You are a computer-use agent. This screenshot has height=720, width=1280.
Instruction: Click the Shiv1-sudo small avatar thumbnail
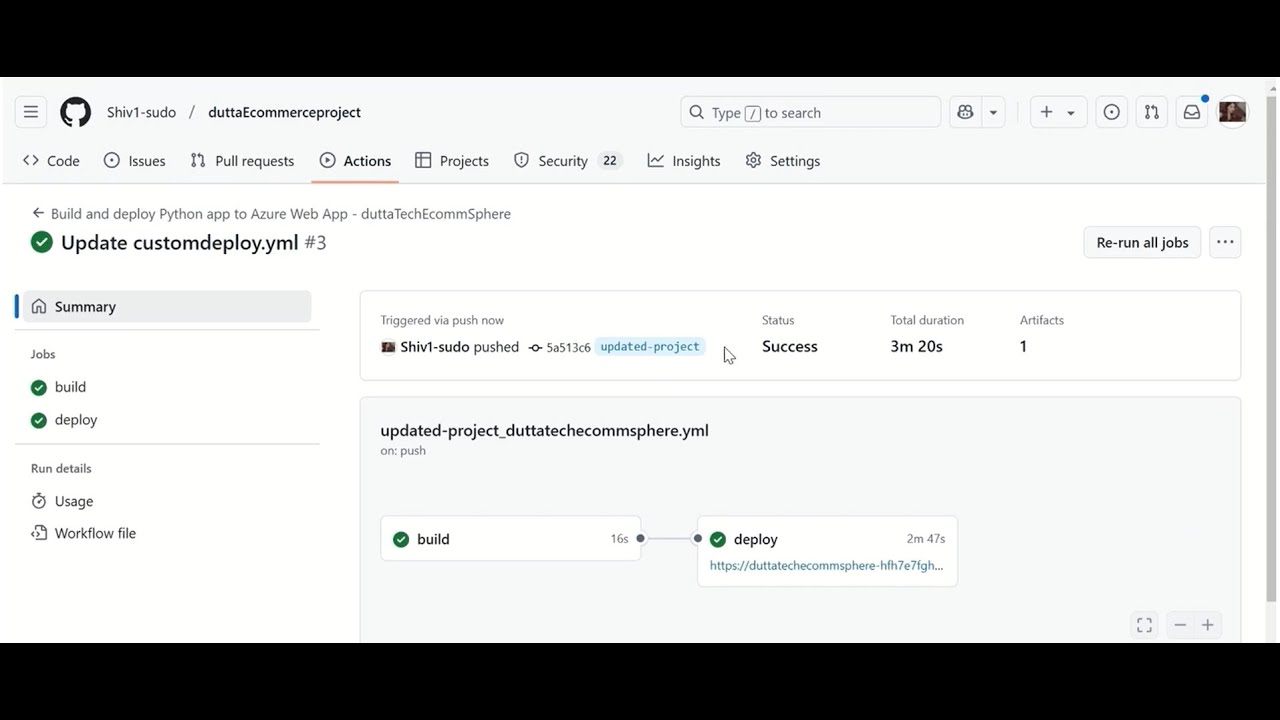coord(388,347)
